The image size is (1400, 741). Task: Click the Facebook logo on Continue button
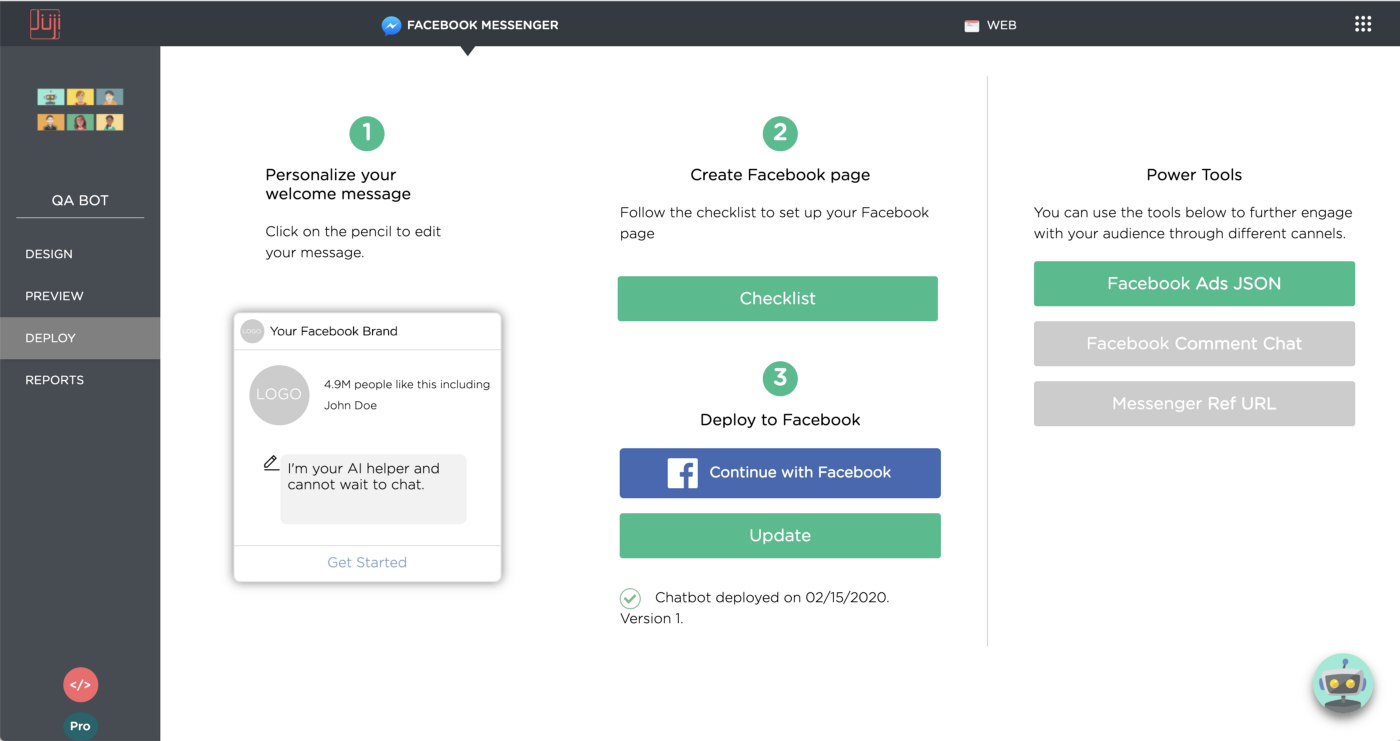click(x=683, y=473)
